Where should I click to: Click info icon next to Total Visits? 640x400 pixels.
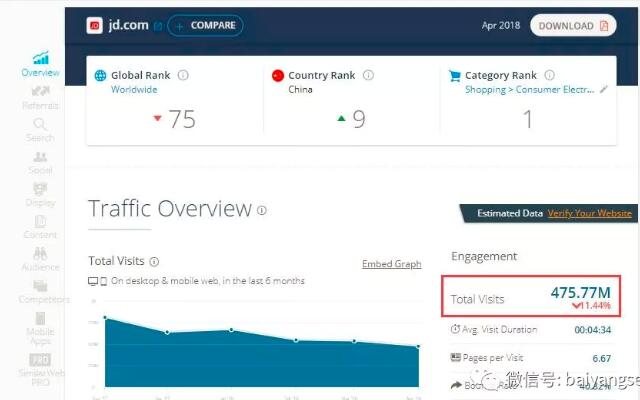tap(154, 262)
